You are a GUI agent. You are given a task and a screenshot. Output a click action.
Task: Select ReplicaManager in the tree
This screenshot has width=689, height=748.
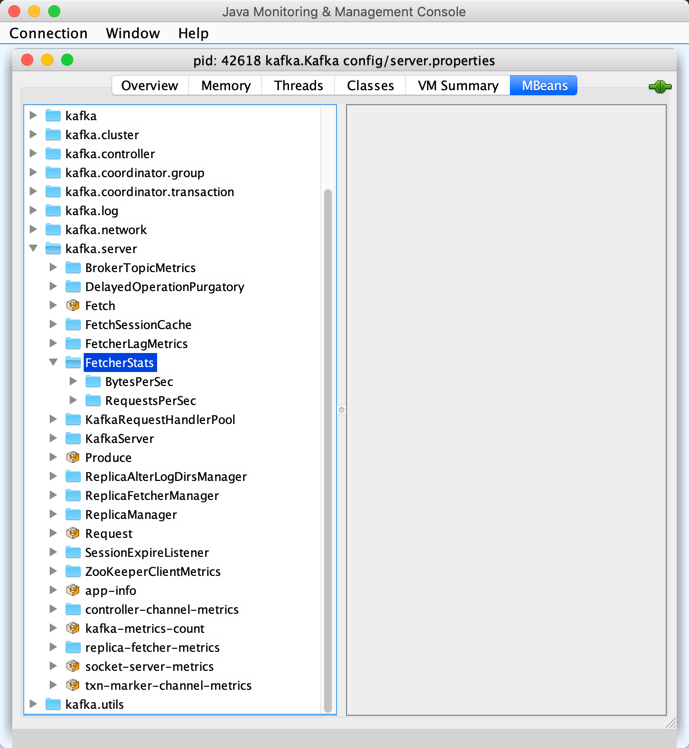130,515
